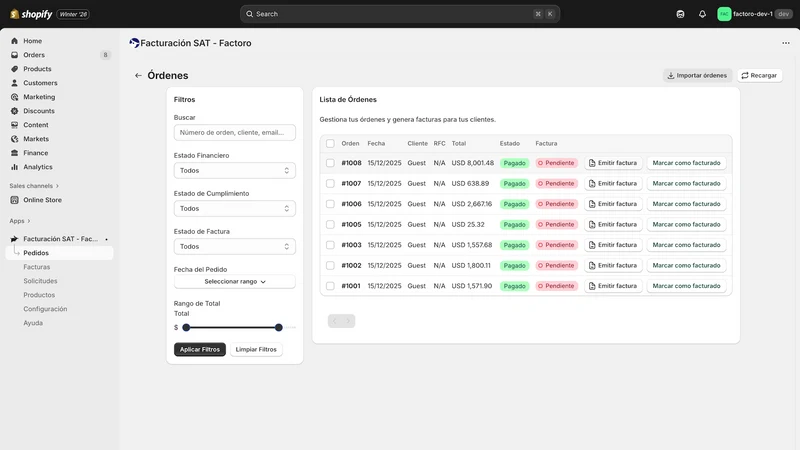
Task: Check the box for order #1003
Action: point(330,245)
